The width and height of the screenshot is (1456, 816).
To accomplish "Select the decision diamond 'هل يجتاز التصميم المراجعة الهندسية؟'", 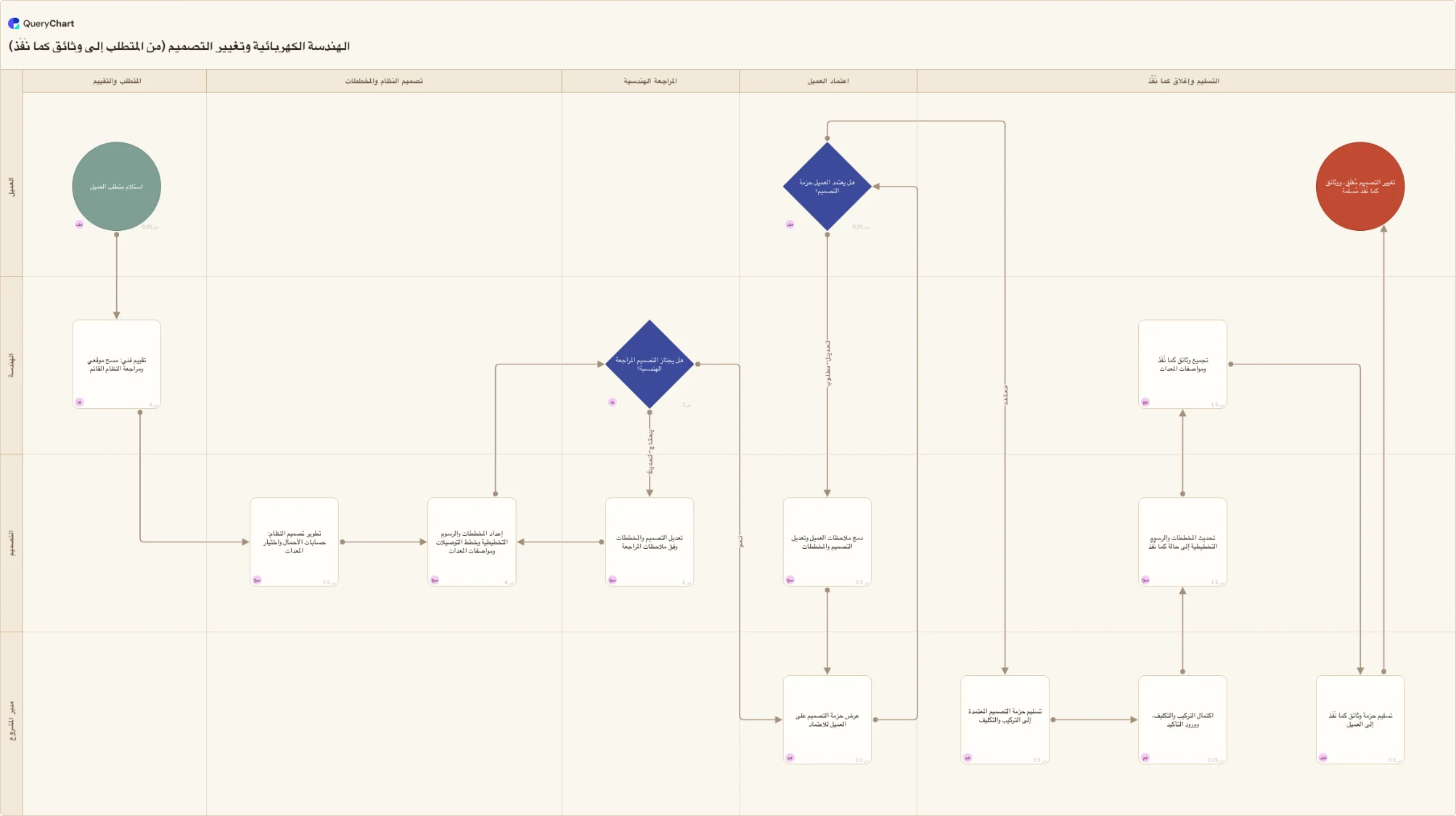I will 650,364.
